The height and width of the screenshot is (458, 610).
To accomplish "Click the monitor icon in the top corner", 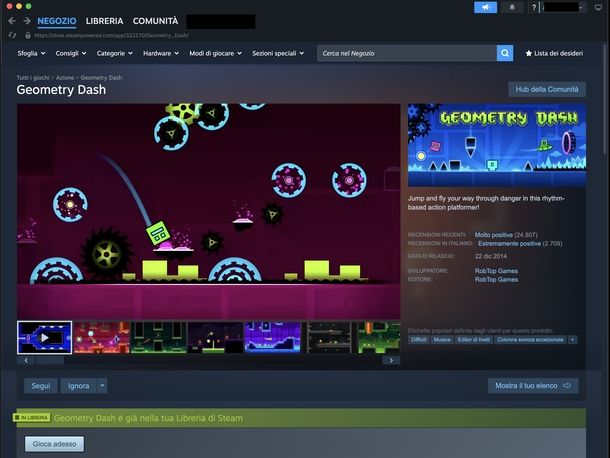I will coord(598,7).
